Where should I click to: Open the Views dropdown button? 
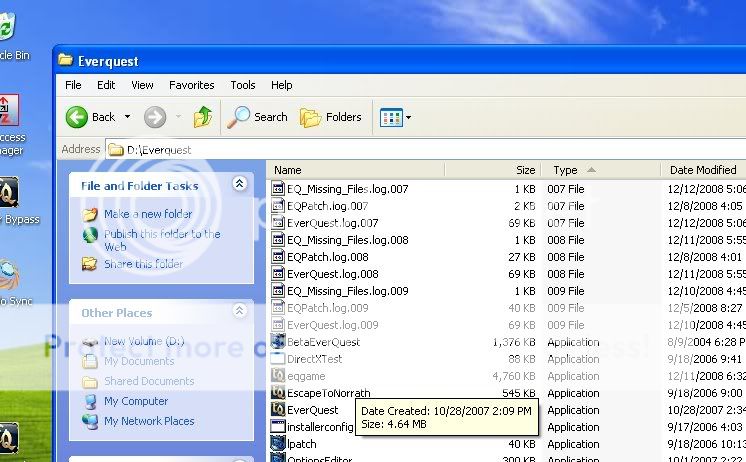point(395,117)
